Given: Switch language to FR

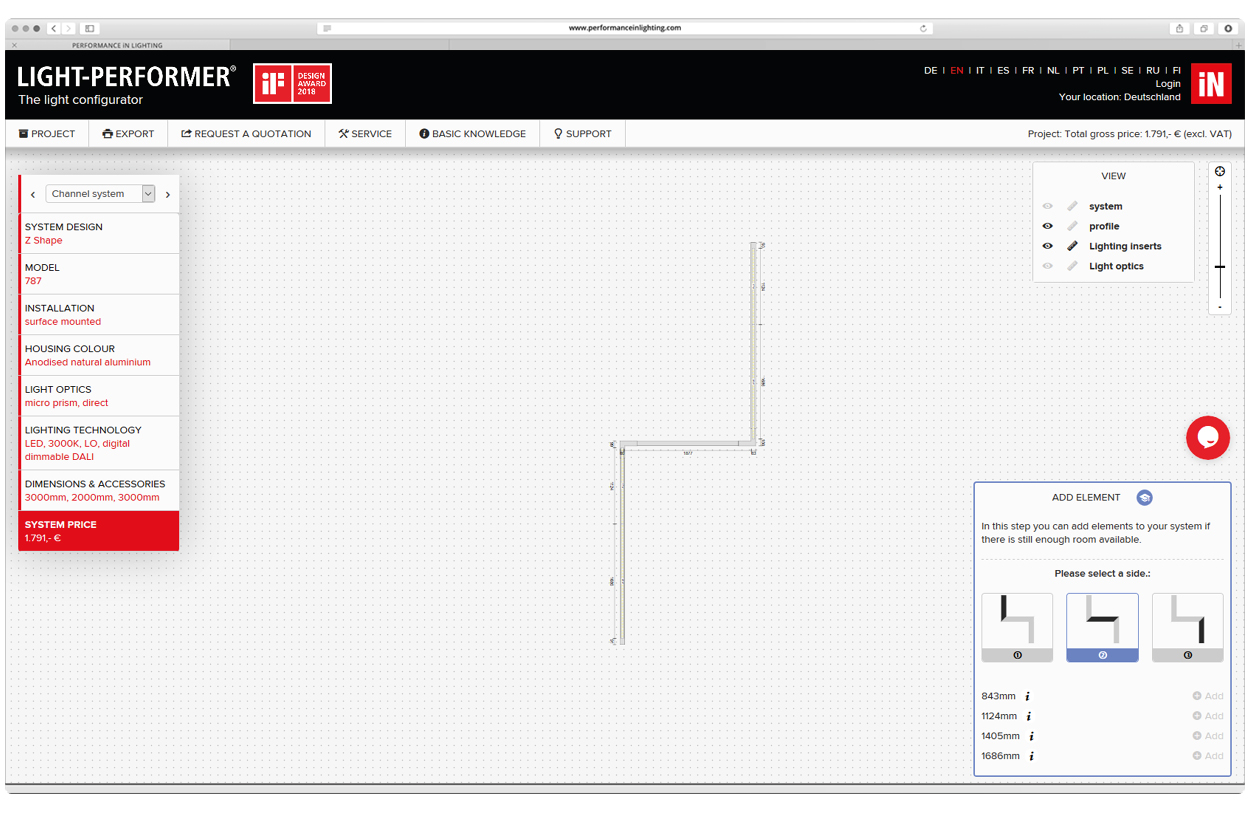Looking at the screenshot, I should click(1028, 71).
